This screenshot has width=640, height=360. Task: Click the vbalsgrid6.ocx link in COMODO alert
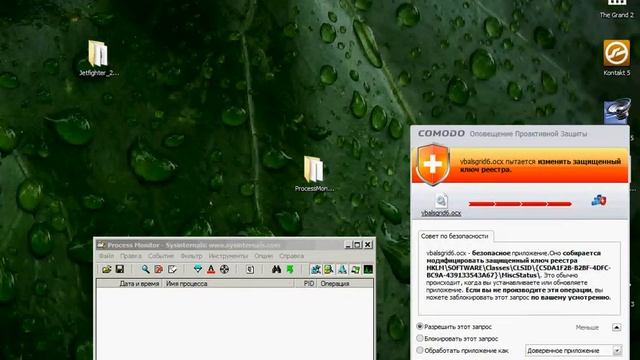point(441,213)
